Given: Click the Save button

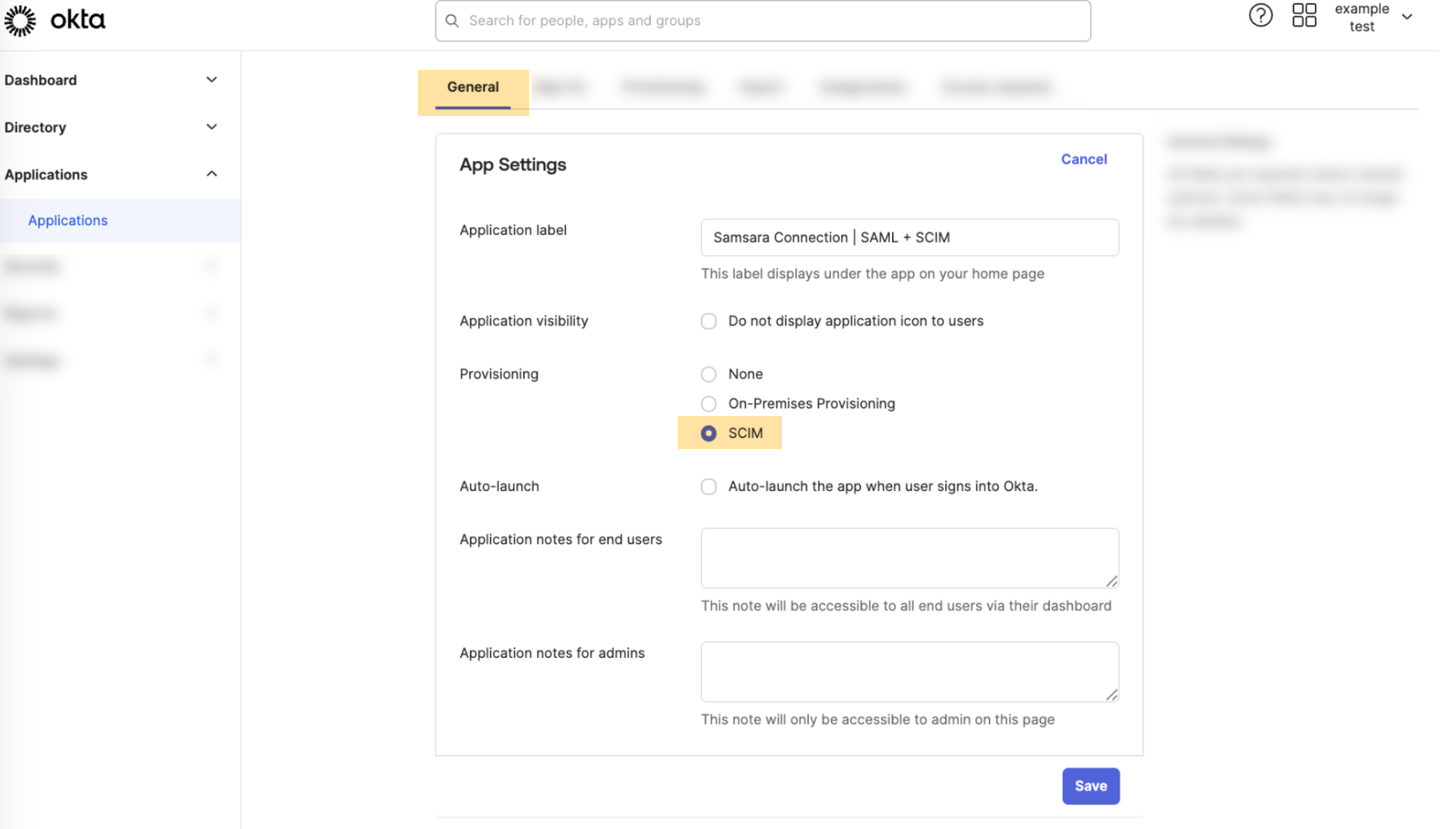Looking at the screenshot, I should click(1090, 786).
